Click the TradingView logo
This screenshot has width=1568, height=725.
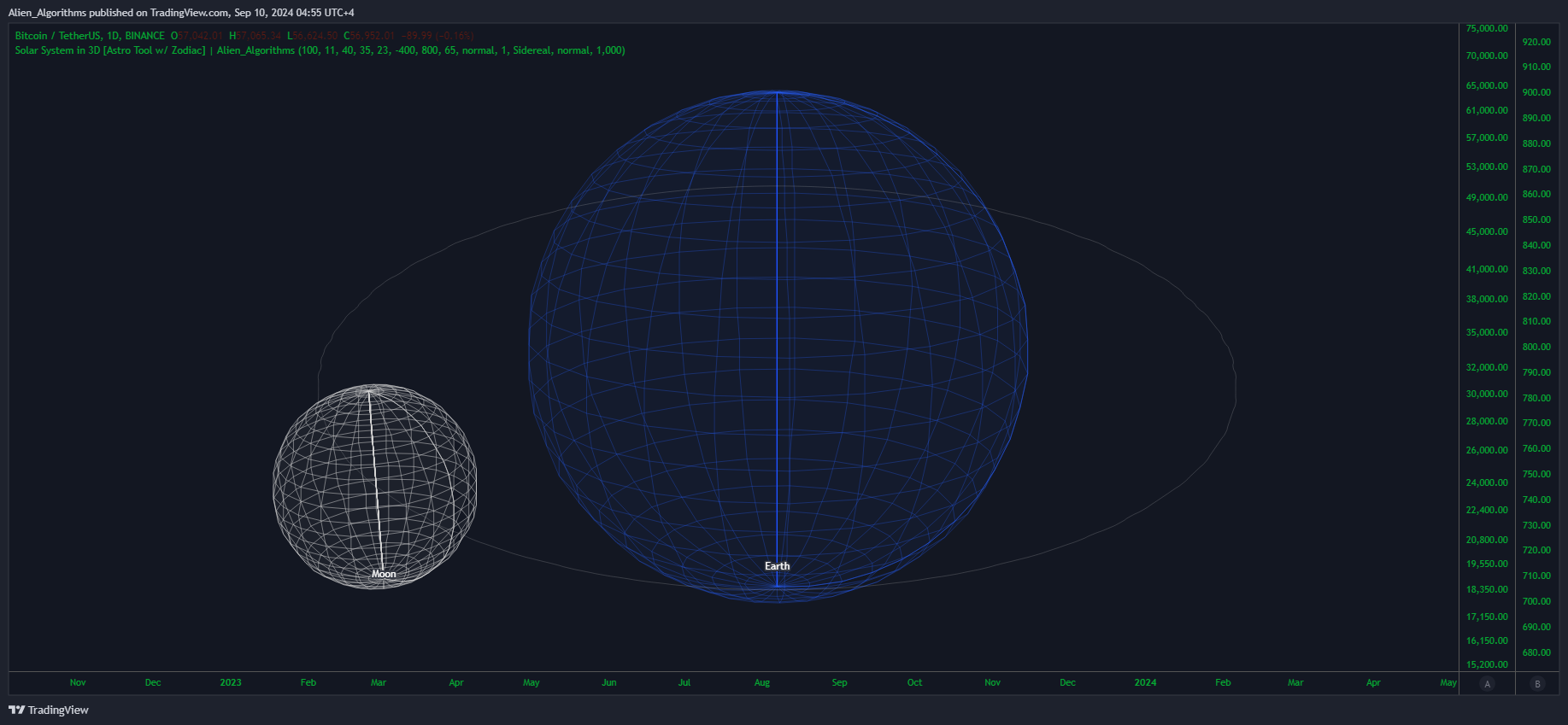point(49,710)
